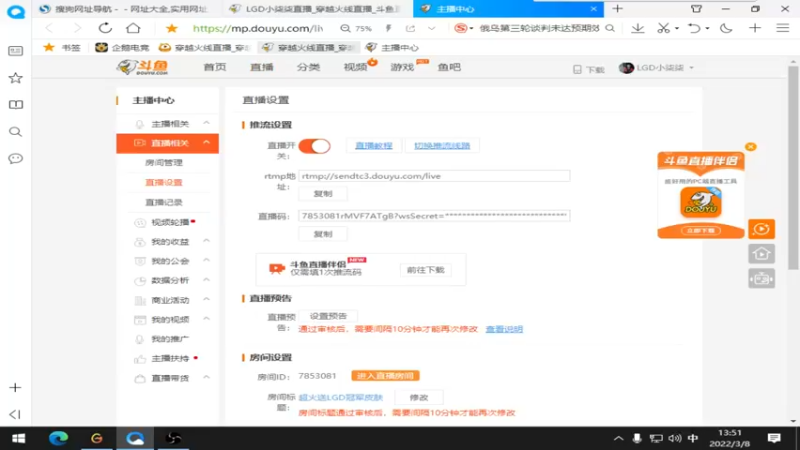Open 主播扶持 sidebar item
This screenshot has height=450, width=800.
tap(170, 359)
